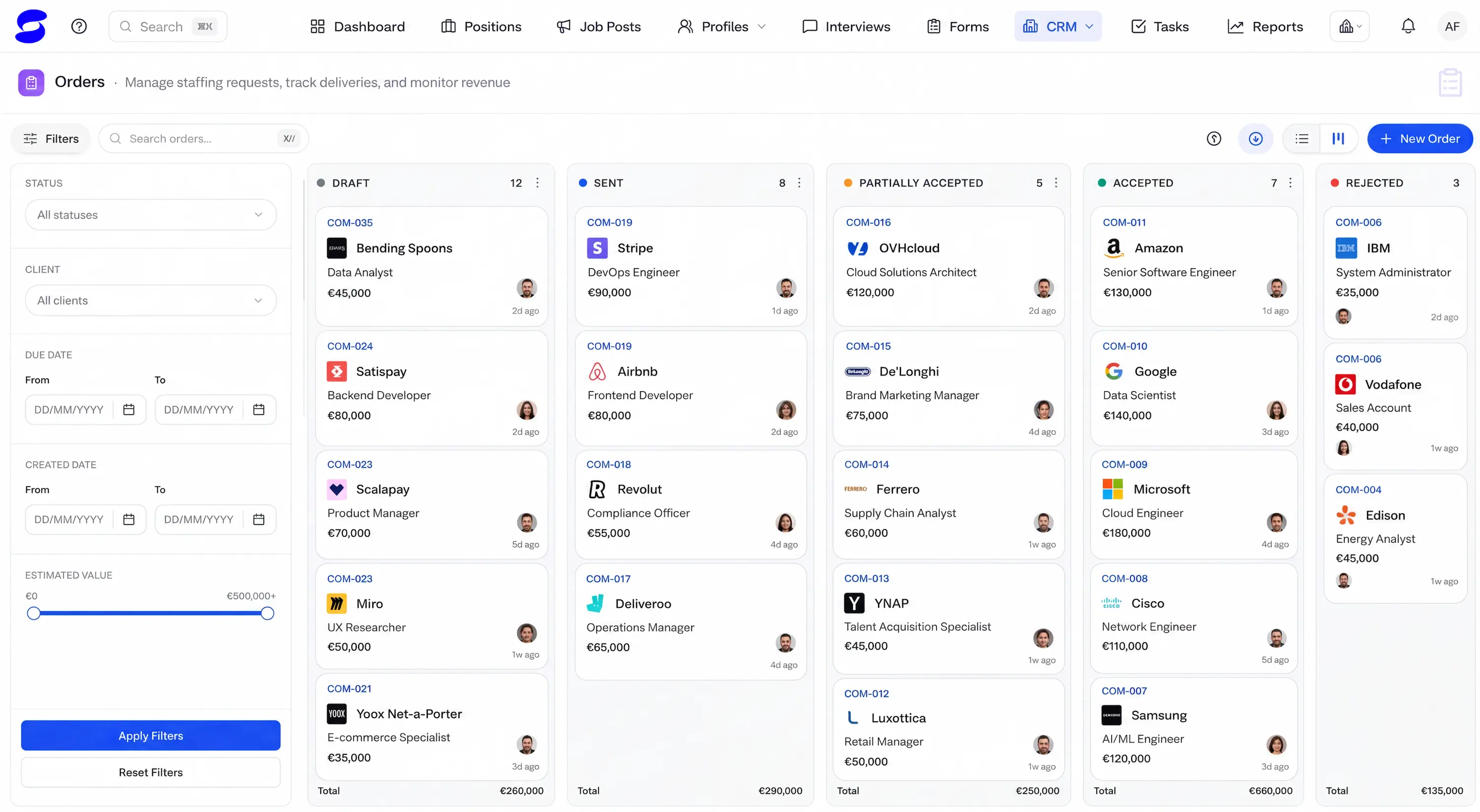Go to Dashboard tab
The width and height of the screenshot is (1480, 812).
357,27
